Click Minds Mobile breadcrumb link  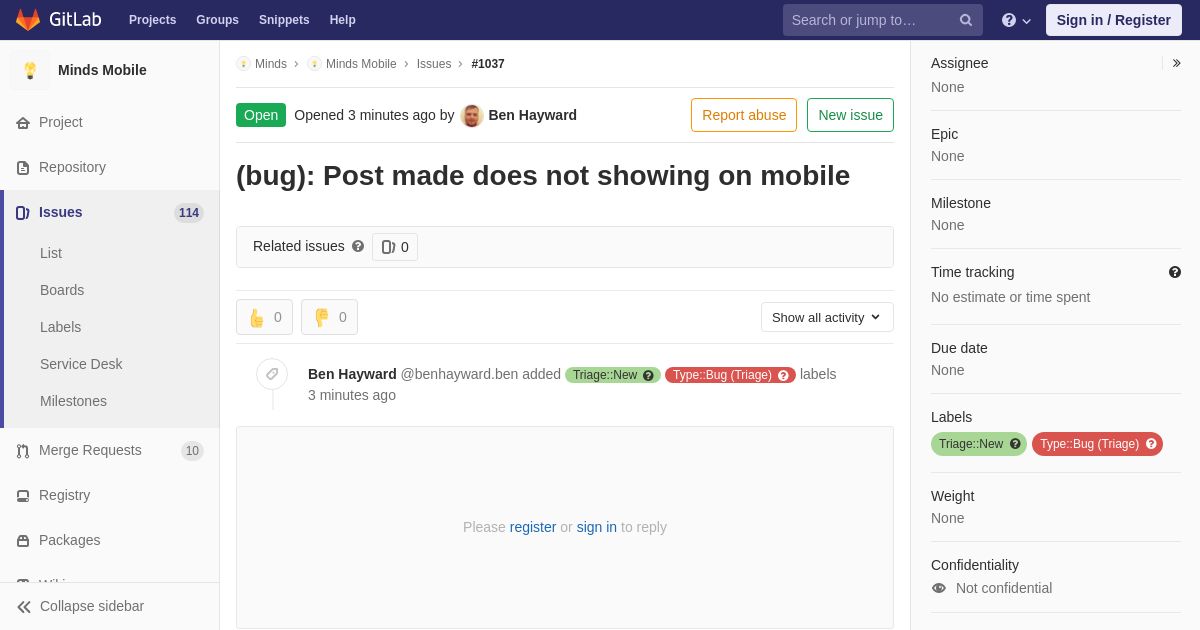[x=361, y=64]
